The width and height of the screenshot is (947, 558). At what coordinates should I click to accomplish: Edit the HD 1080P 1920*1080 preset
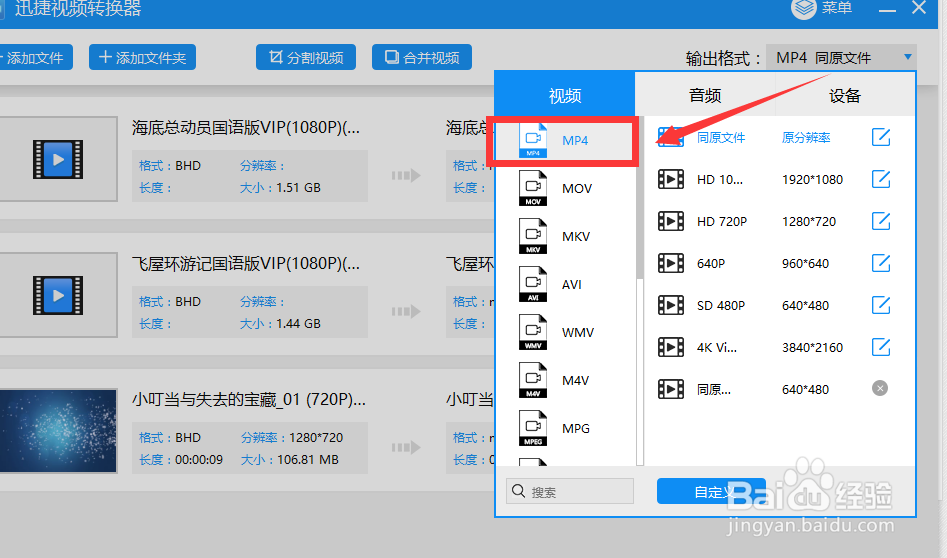click(x=881, y=179)
